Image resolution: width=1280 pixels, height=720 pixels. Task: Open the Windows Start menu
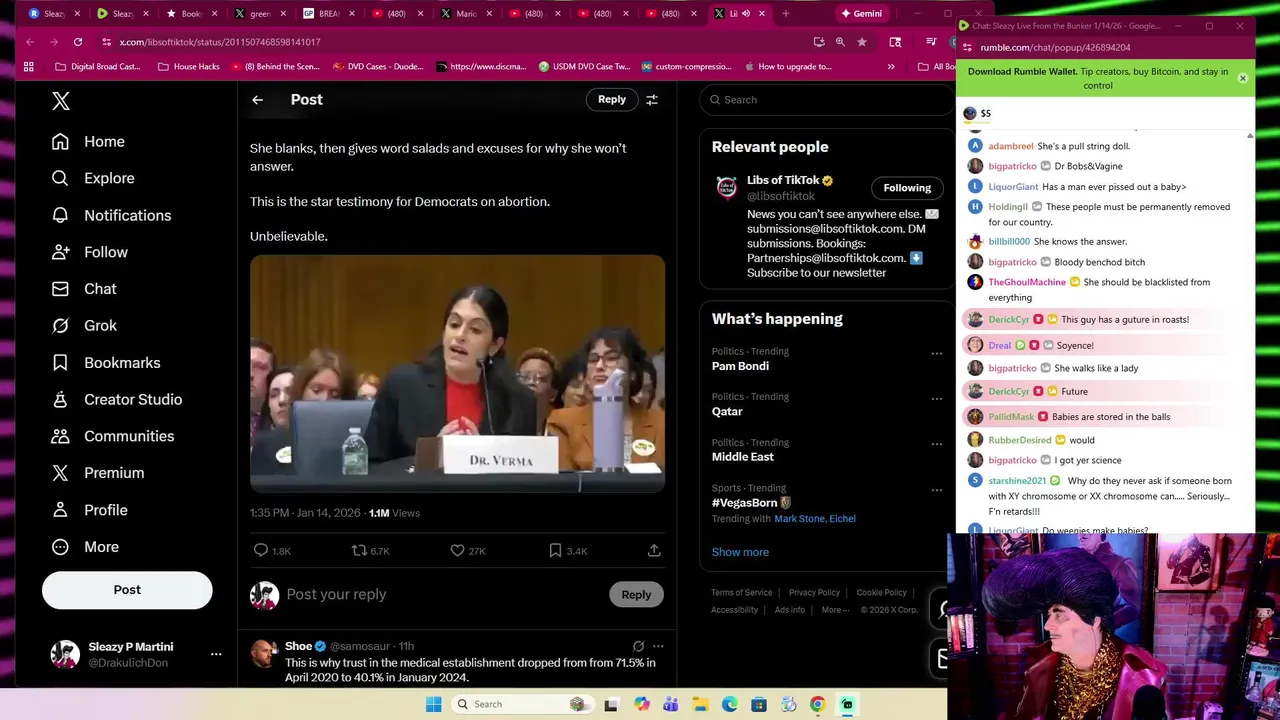point(433,704)
